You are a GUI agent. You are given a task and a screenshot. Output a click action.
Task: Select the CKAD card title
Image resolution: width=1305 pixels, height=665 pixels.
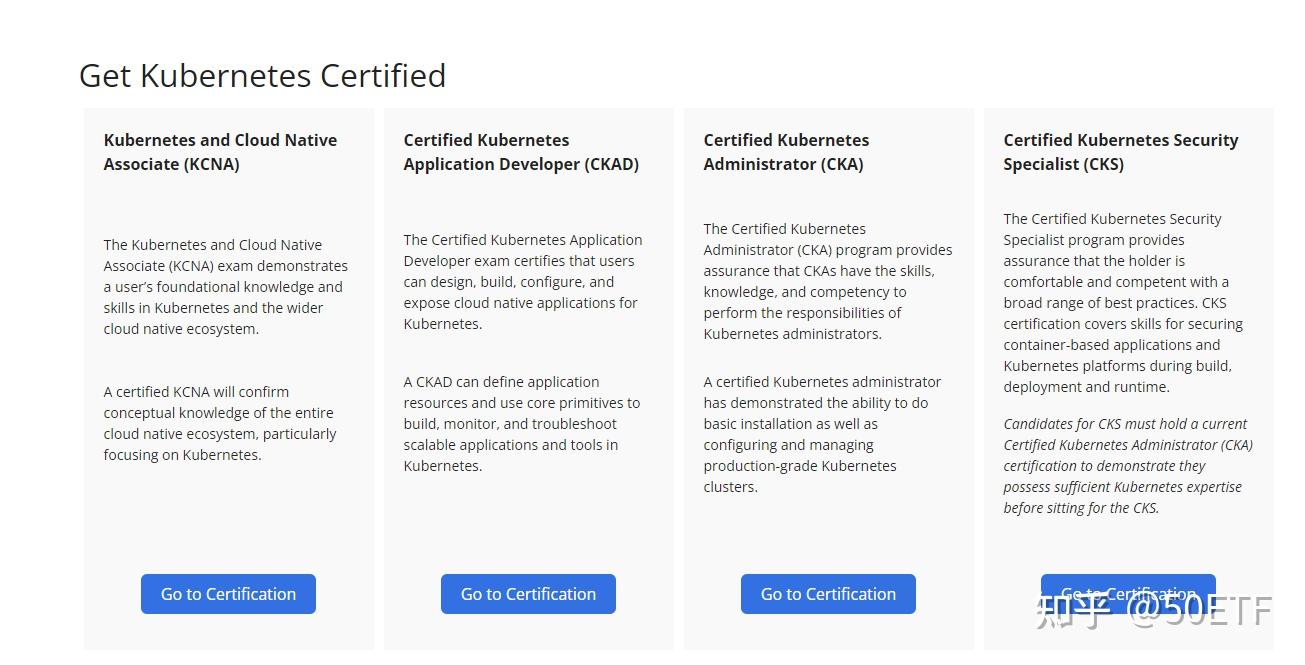click(521, 152)
